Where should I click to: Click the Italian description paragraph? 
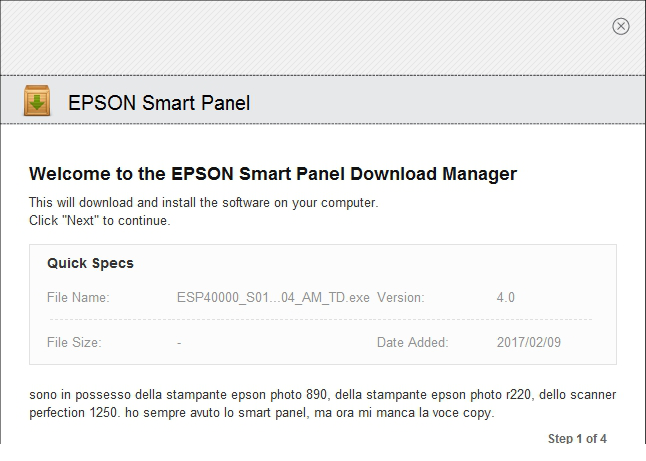pos(323,404)
